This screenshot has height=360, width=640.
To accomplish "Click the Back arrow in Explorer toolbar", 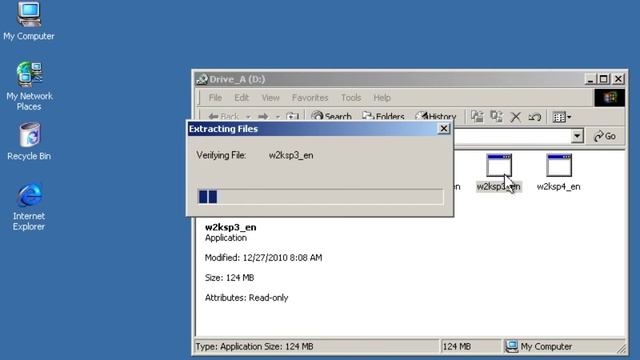I will 224,117.
